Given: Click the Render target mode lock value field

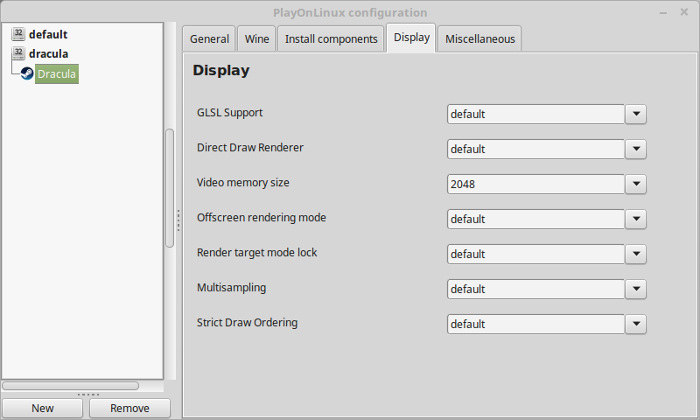Looking at the screenshot, I should tap(536, 254).
